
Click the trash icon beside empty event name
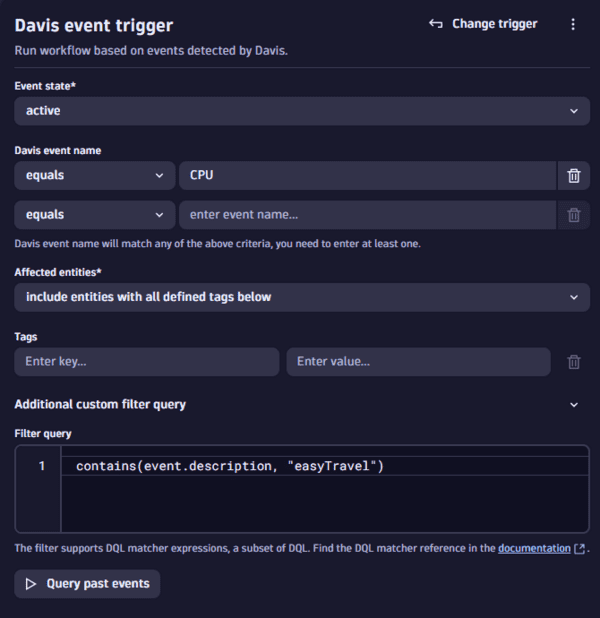574,214
